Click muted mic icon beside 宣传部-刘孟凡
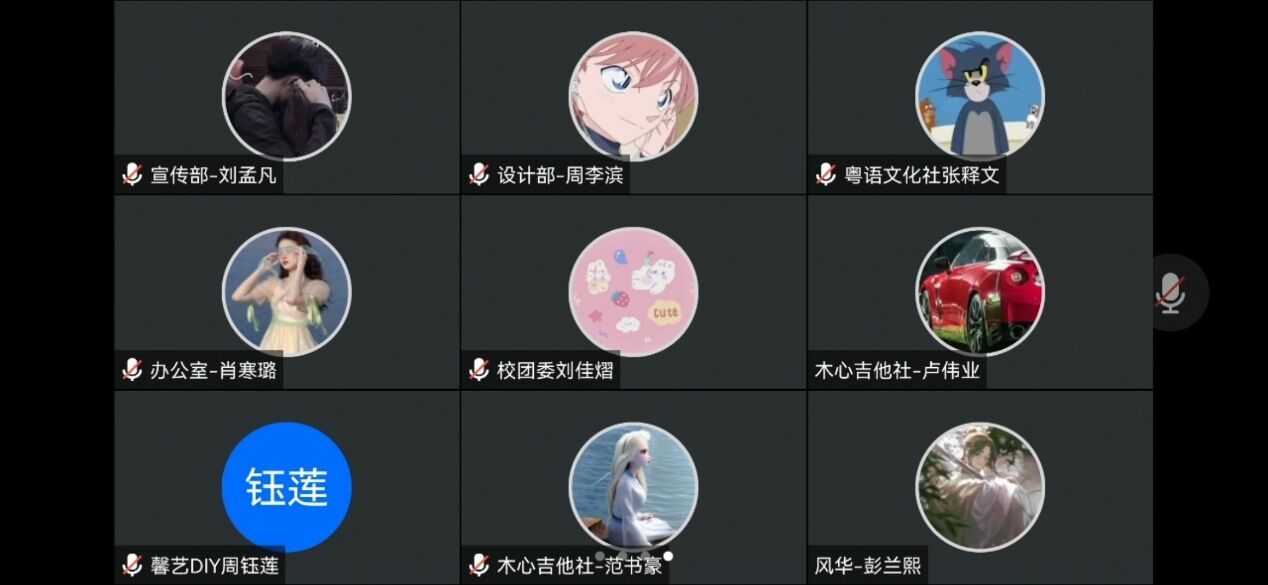 coord(132,175)
